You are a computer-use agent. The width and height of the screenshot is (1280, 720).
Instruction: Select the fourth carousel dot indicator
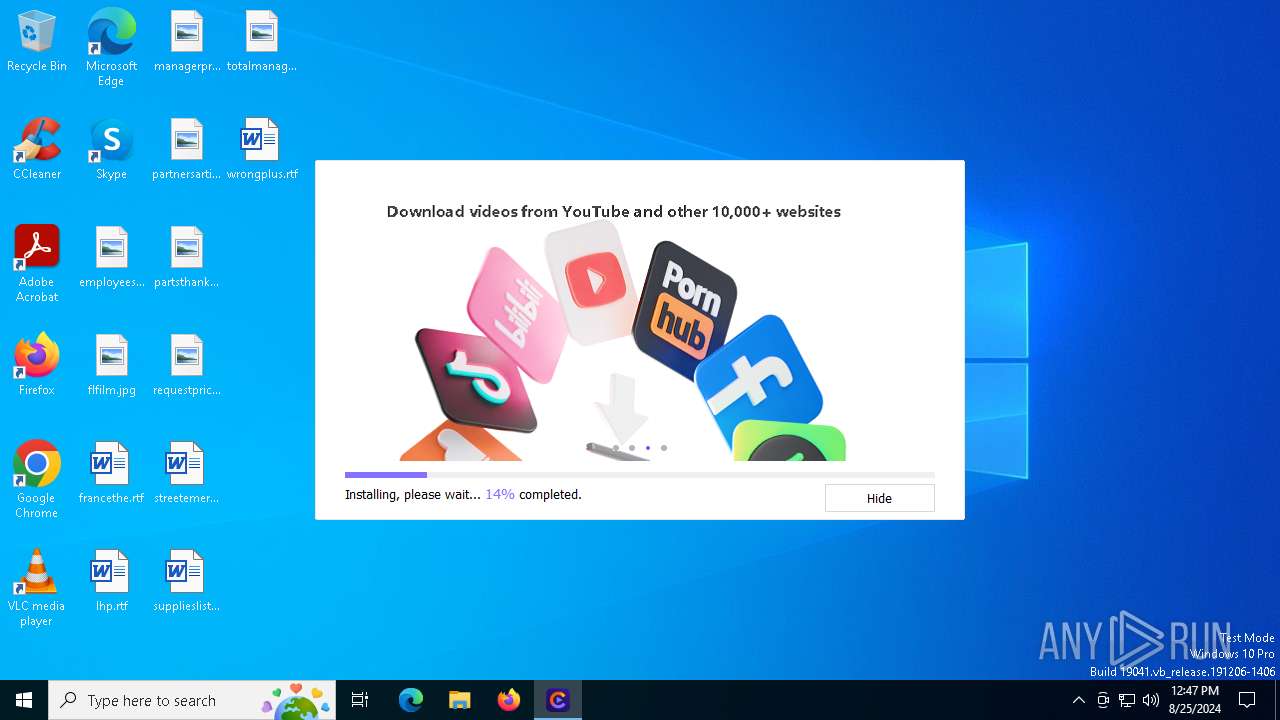664,448
